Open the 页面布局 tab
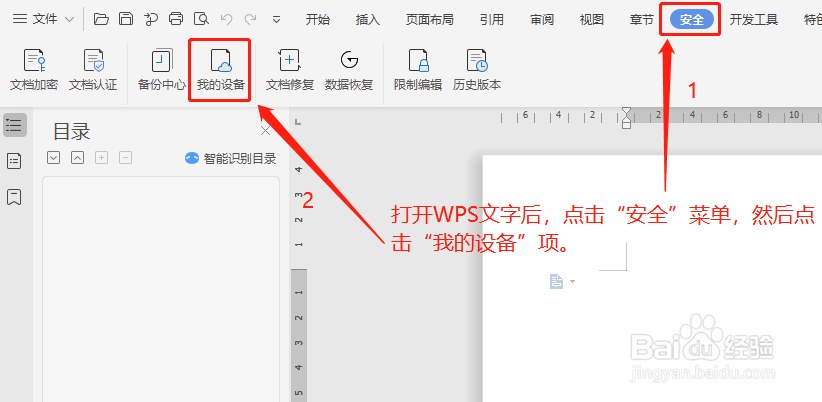Screen dimensions: 822x402 [429, 20]
